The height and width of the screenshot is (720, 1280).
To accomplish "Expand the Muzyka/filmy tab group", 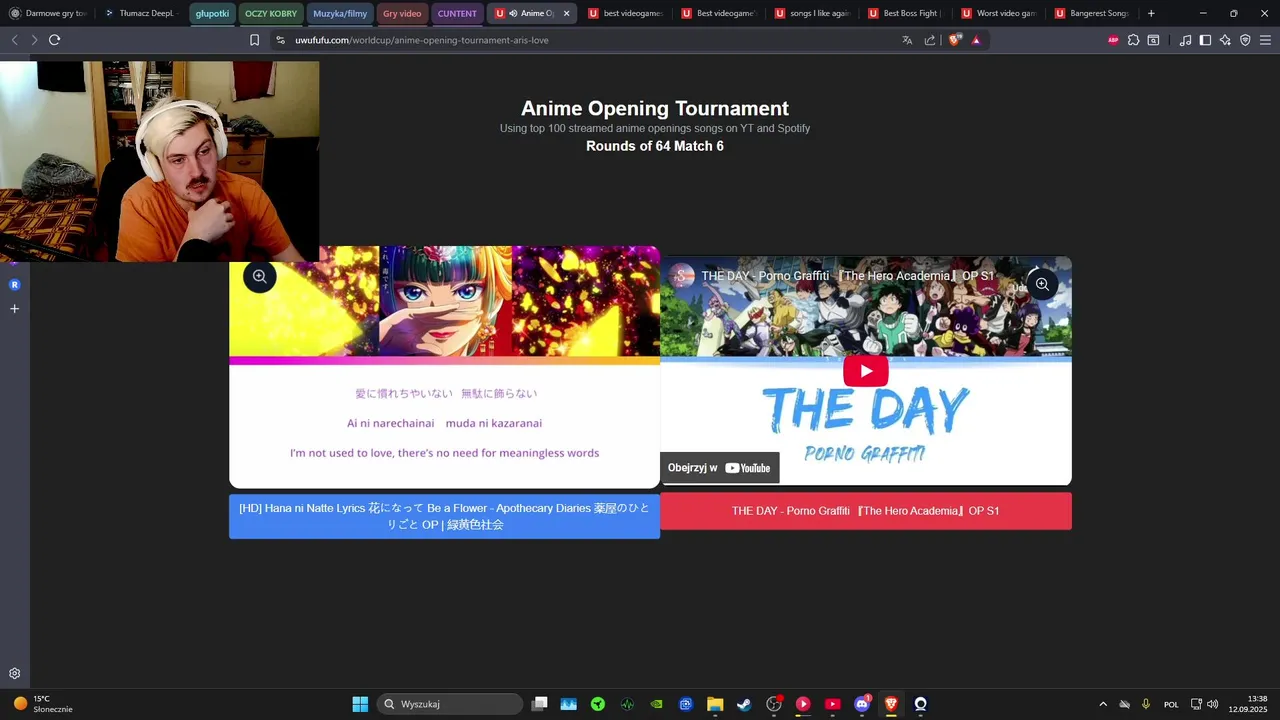I will pos(340,13).
